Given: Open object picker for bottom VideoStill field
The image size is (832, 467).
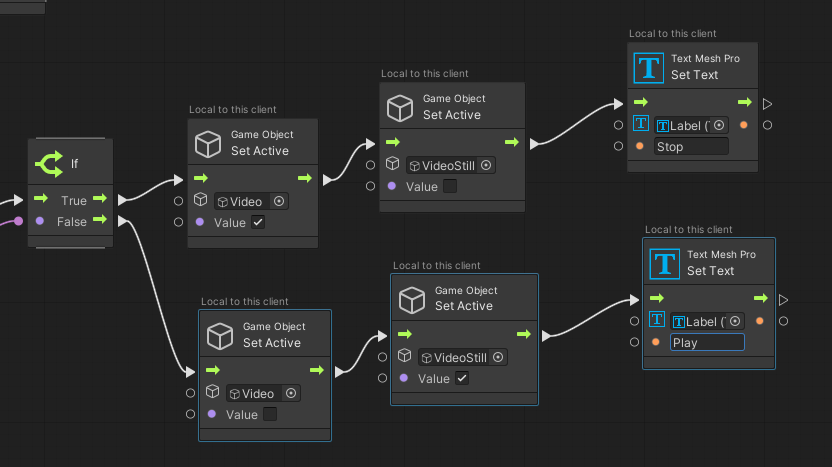Looking at the screenshot, I should click(x=498, y=357).
